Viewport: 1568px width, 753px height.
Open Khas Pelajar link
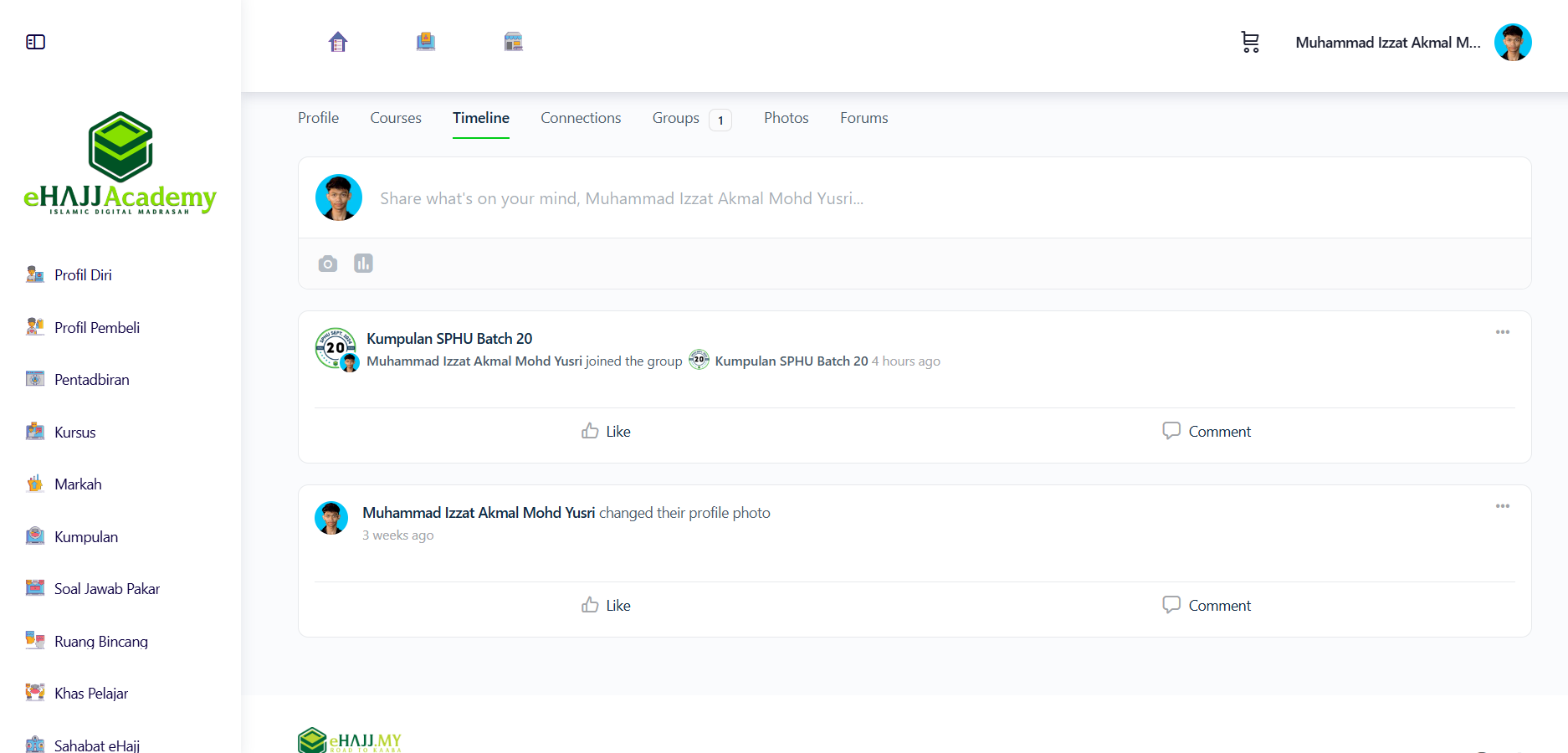[91, 694]
